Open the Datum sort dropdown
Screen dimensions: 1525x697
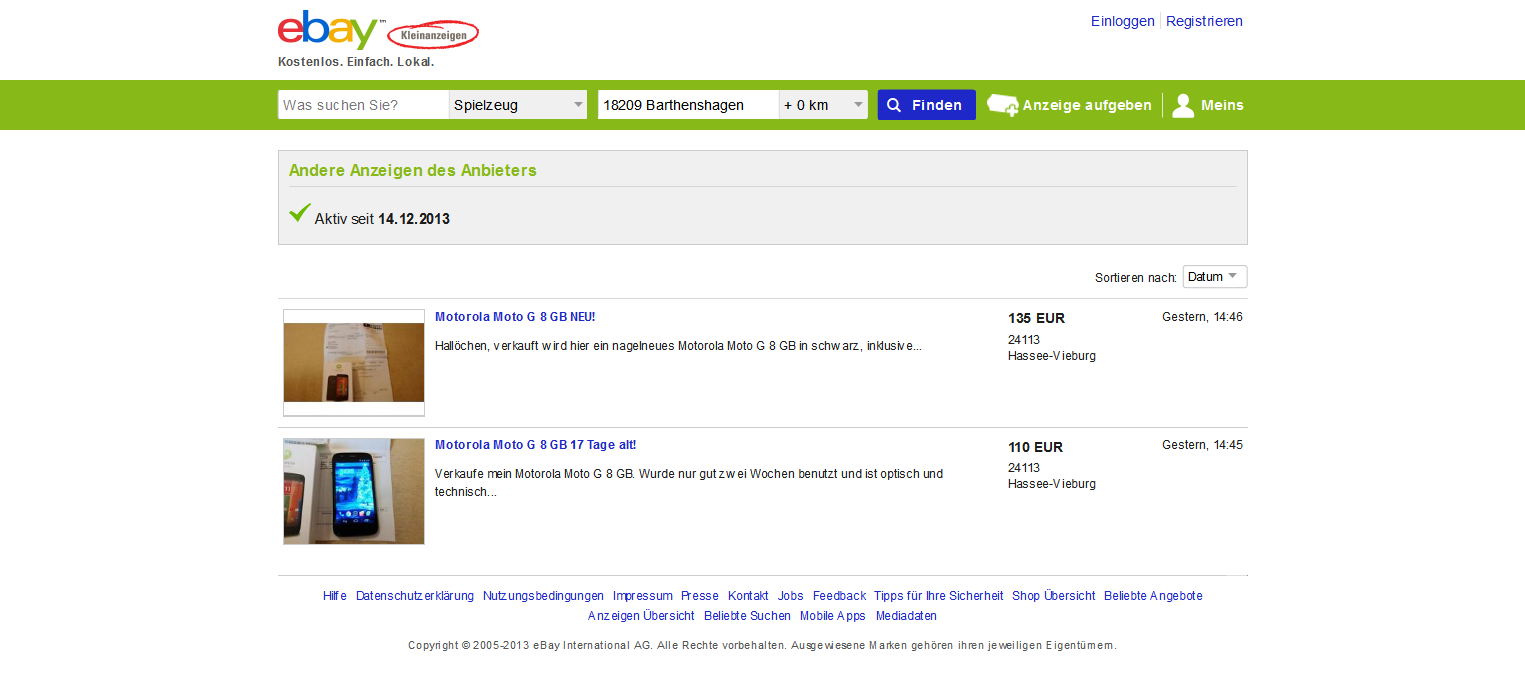coord(1215,277)
